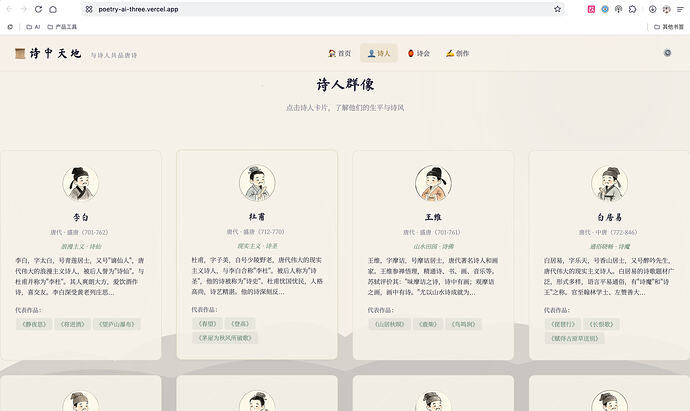
Task: Click the 杜甫 portrait avatar
Action: 257,183
